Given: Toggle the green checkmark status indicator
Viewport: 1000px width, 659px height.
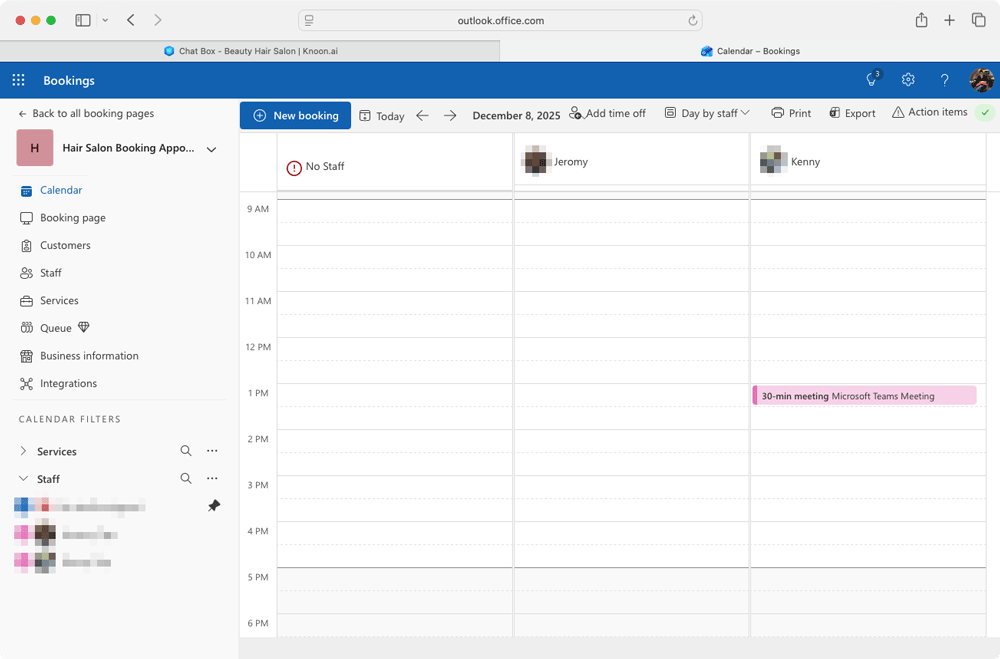Looking at the screenshot, I should [985, 113].
